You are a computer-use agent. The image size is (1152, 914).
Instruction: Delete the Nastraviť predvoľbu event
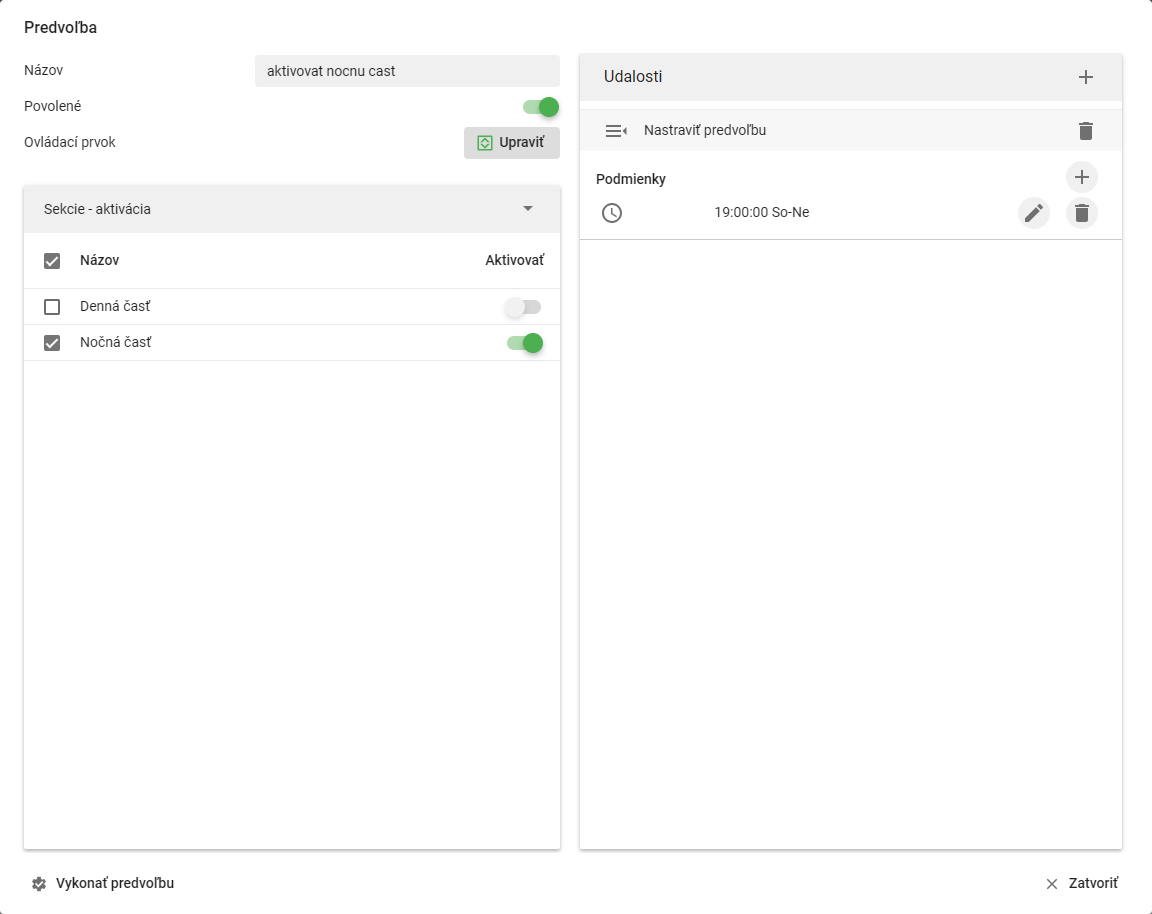click(1085, 131)
